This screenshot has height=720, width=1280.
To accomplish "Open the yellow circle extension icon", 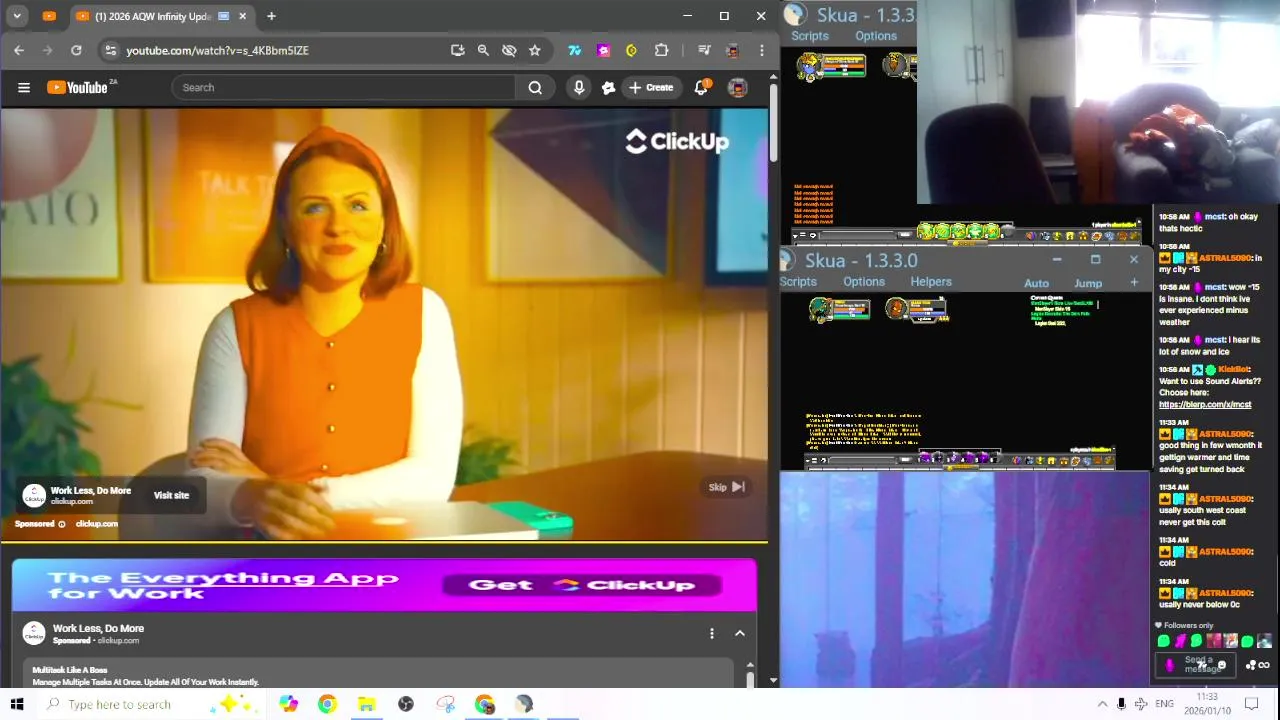I will (x=631, y=50).
